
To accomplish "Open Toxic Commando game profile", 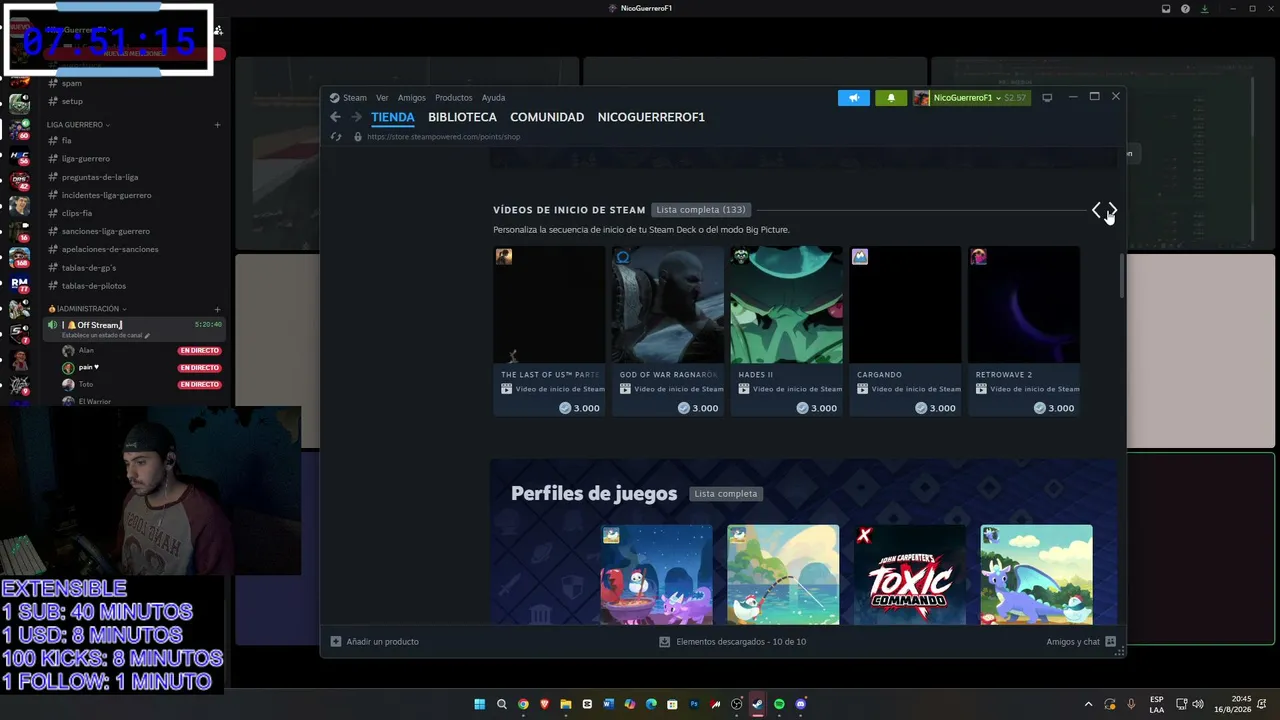I will click(x=910, y=575).
